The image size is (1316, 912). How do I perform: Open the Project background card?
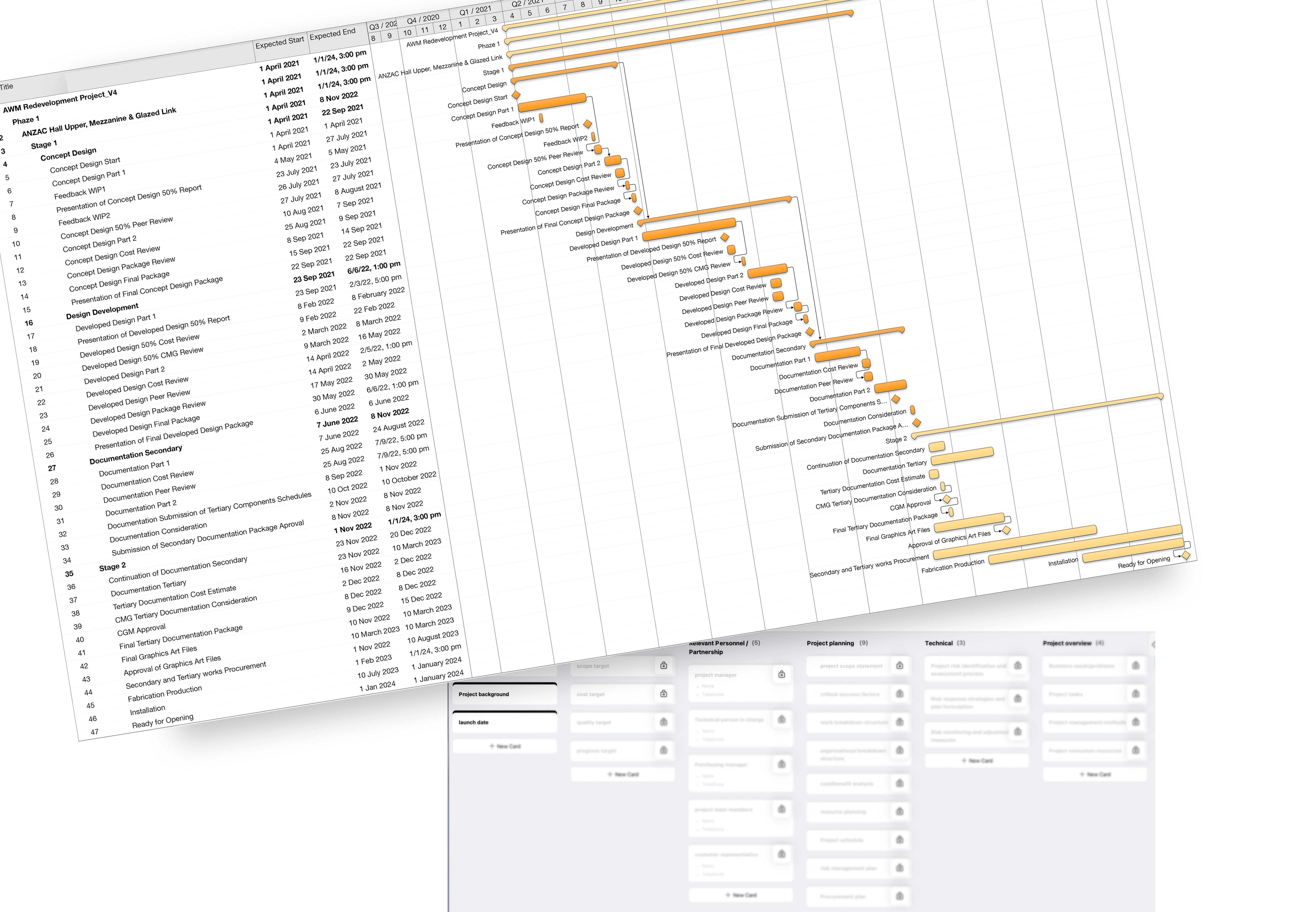coord(505,694)
